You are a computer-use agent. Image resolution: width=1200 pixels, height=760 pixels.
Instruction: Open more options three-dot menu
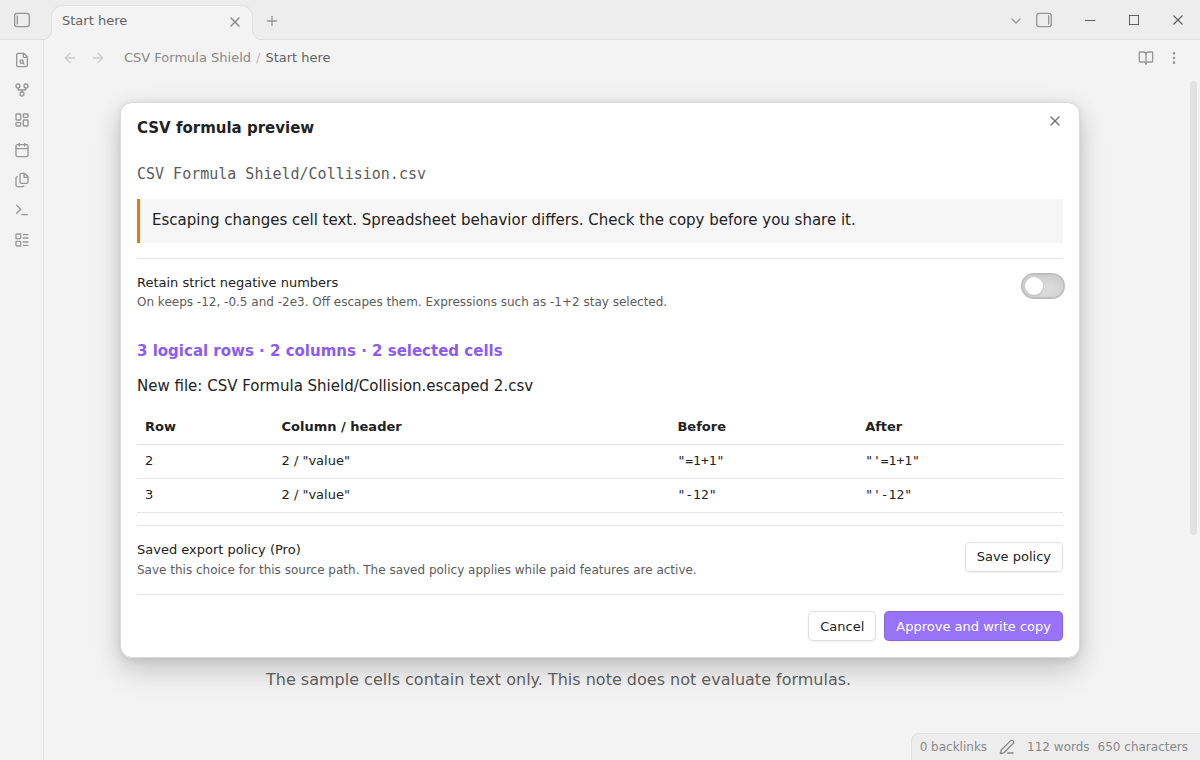[1174, 58]
